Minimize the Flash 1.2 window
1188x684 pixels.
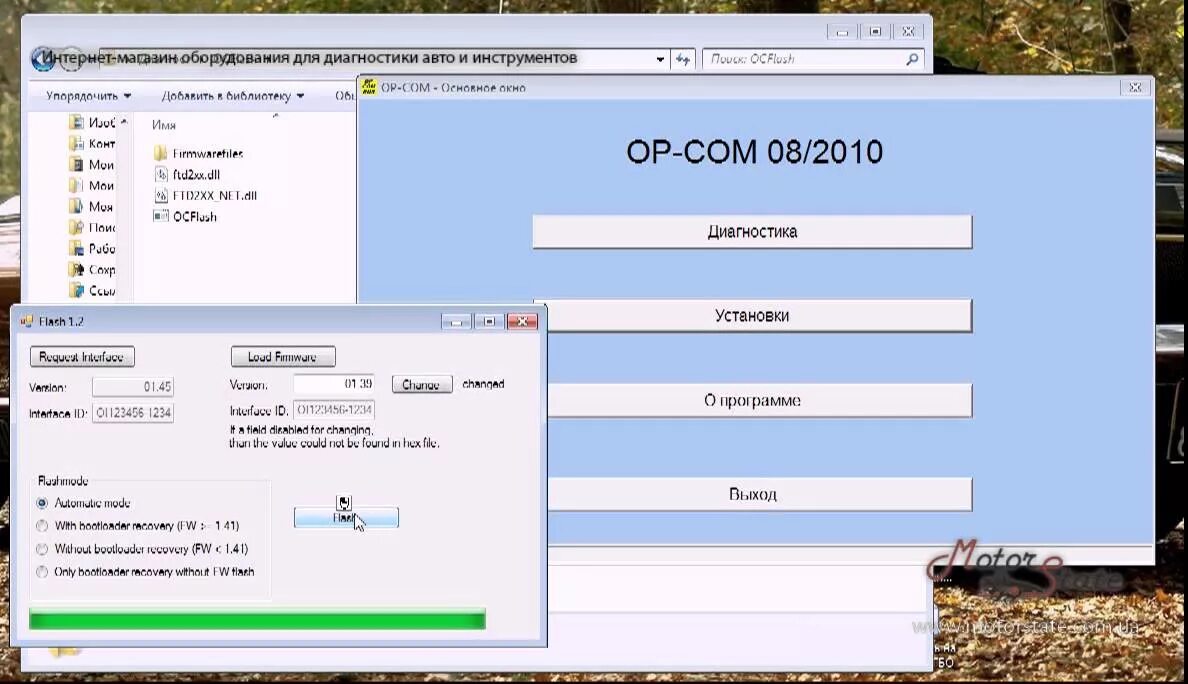click(456, 322)
